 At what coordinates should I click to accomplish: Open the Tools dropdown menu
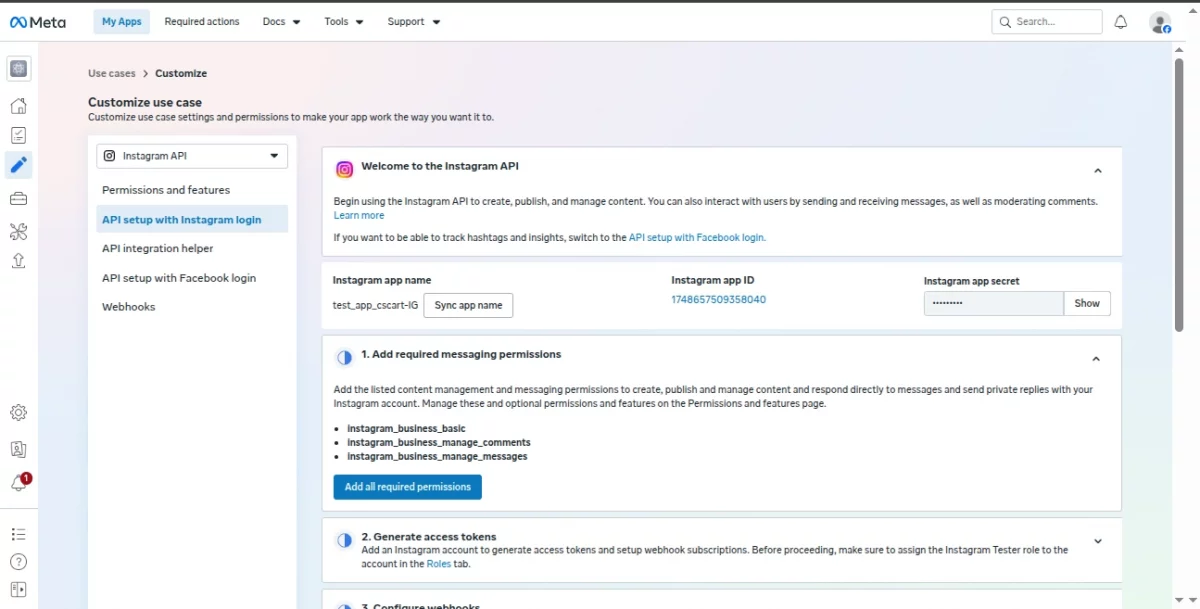(x=344, y=22)
